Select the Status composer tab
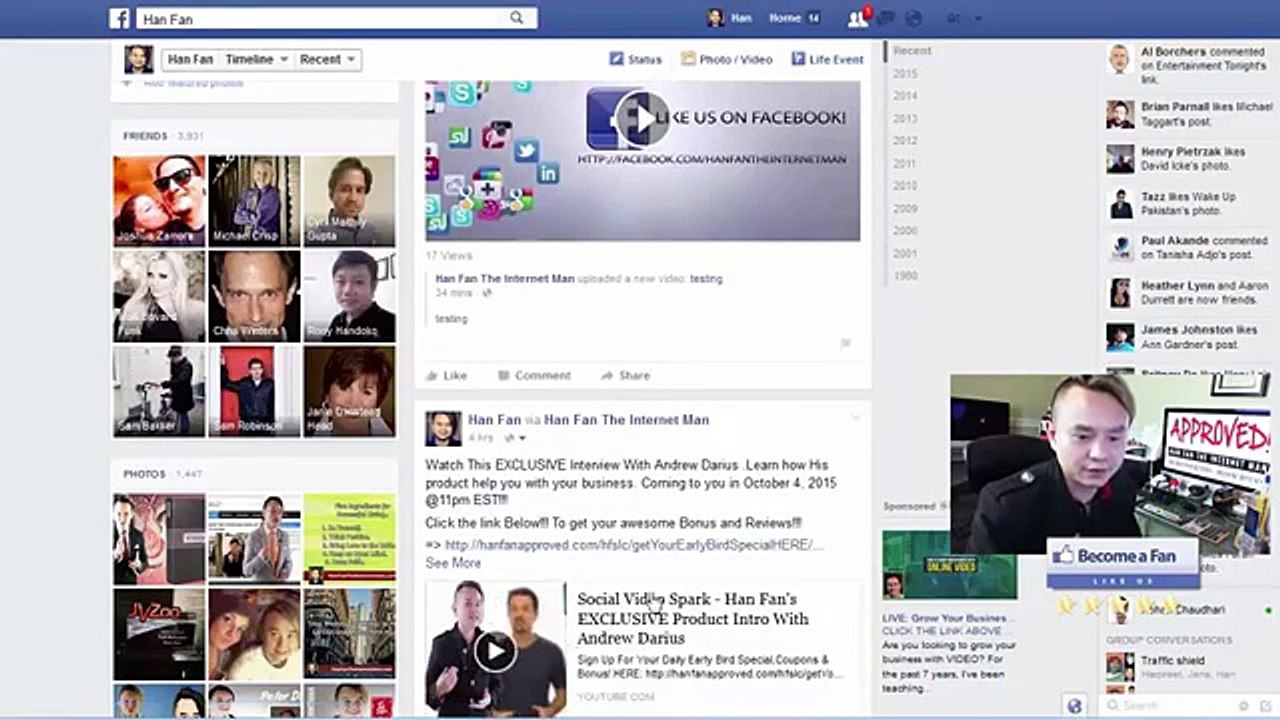Viewport: 1280px width, 720px height. click(x=636, y=59)
